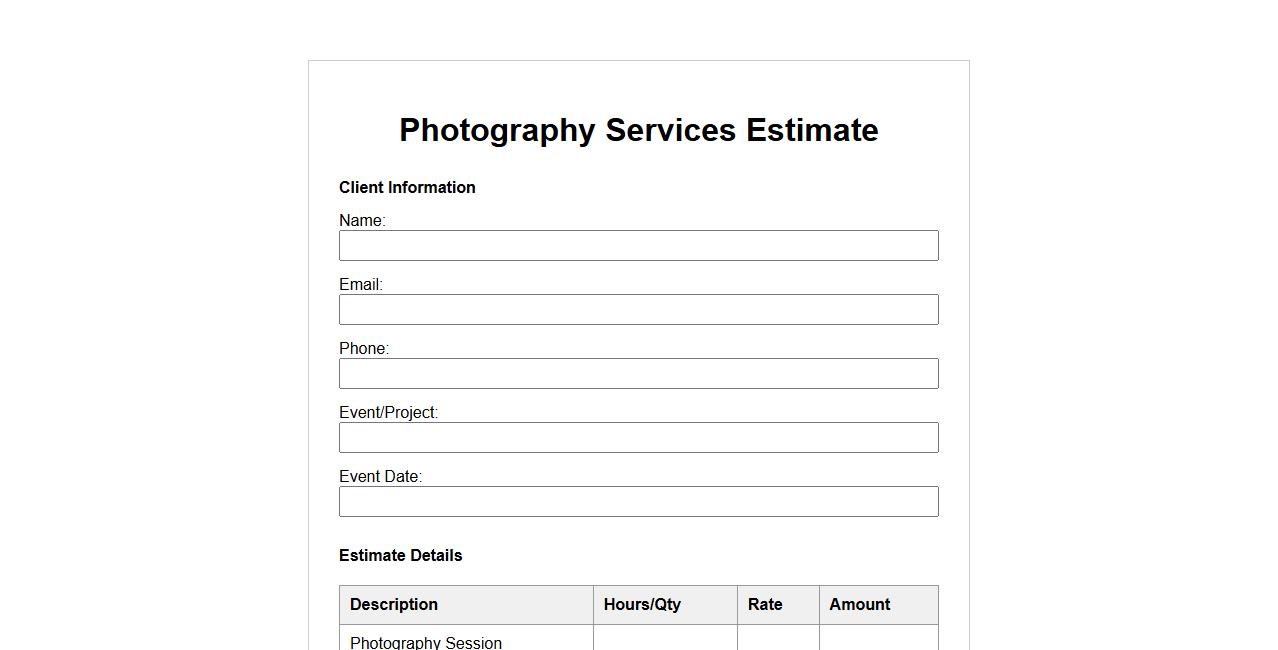
Task: Select the Phone input field
Action: pyautogui.click(x=638, y=374)
